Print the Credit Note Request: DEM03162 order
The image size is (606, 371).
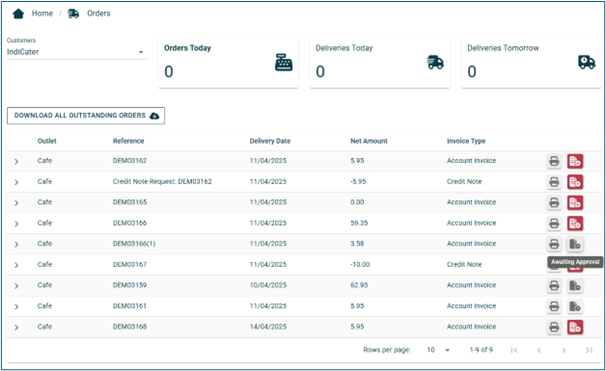(x=554, y=182)
